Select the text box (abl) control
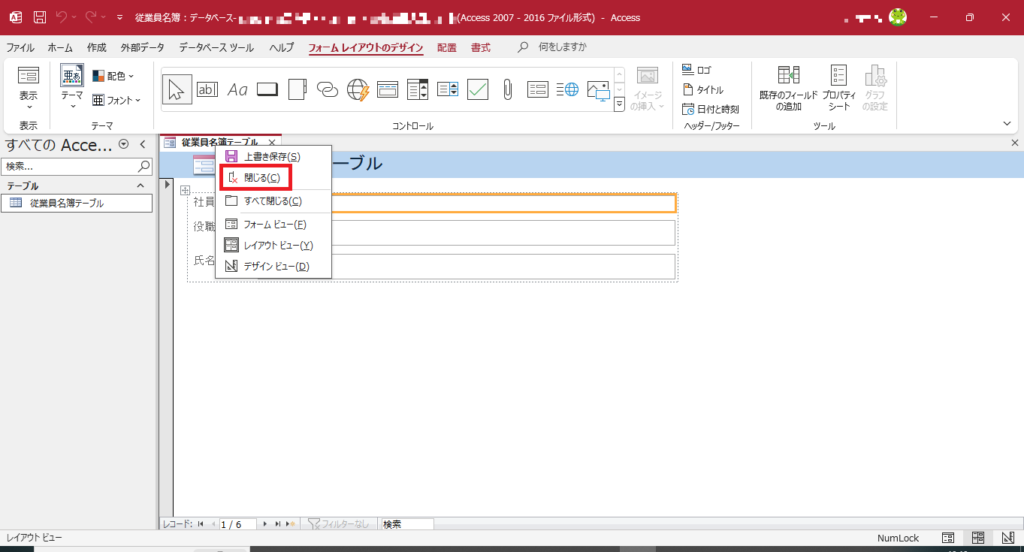Viewport: 1024px width, 552px height. point(207,89)
